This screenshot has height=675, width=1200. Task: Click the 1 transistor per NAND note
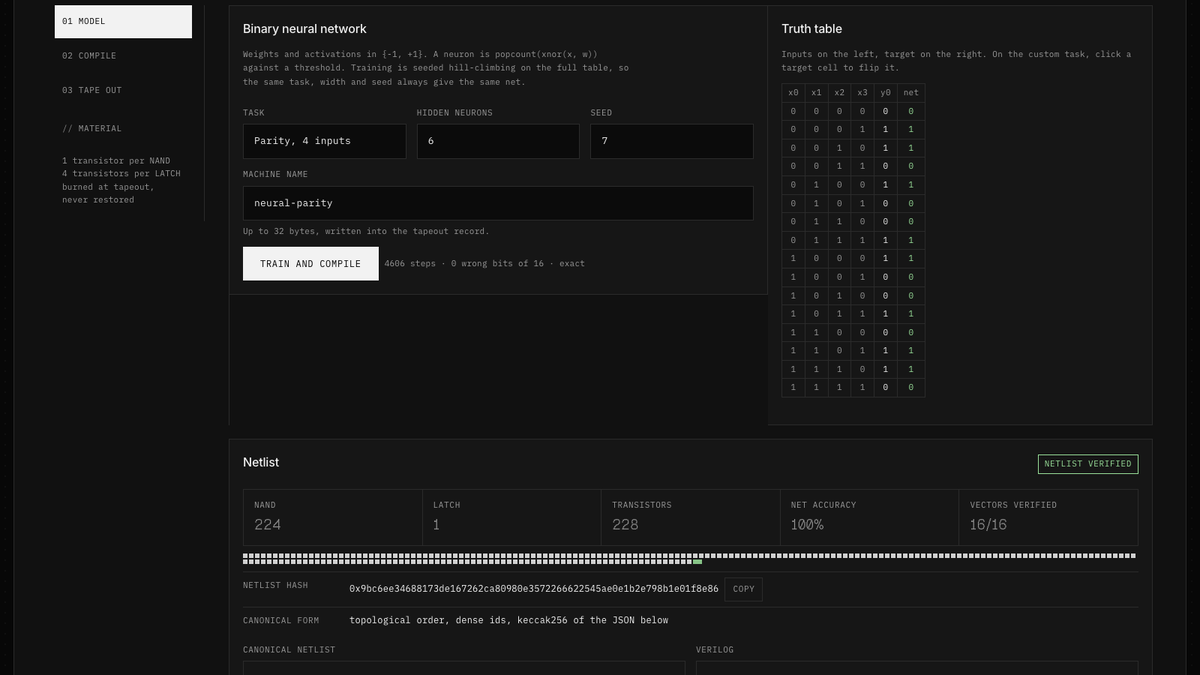point(116,161)
